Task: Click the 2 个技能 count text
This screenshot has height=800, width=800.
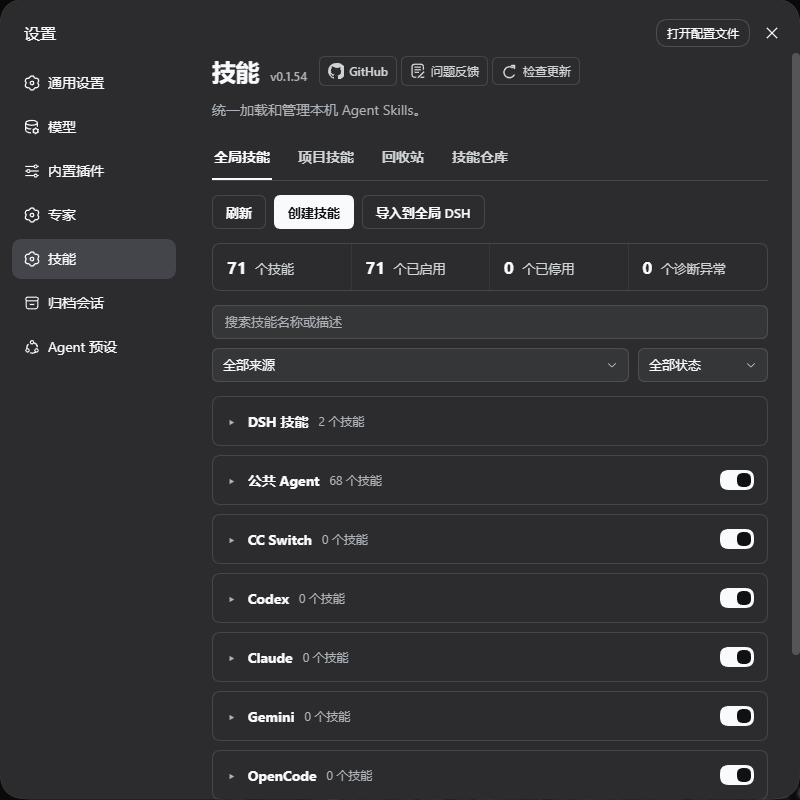Action: click(x=341, y=422)
